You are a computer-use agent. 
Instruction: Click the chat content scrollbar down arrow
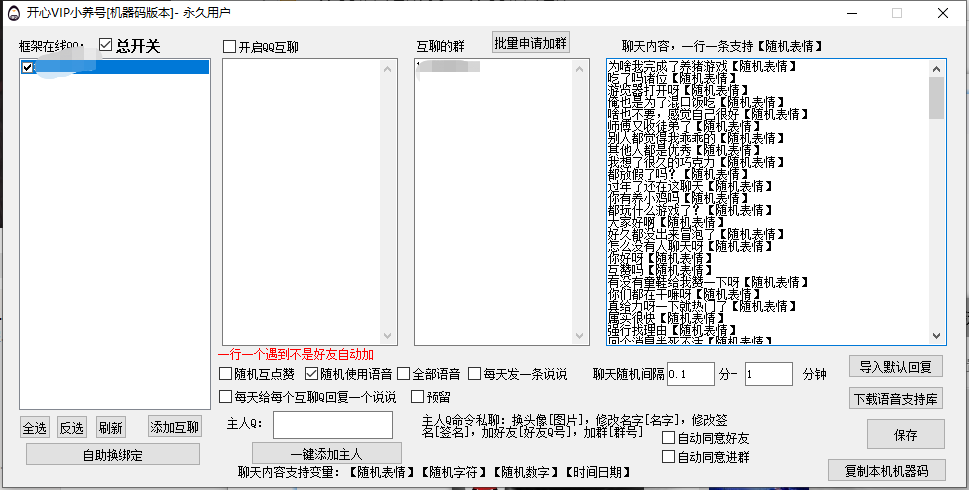click(x=937, y=337)
